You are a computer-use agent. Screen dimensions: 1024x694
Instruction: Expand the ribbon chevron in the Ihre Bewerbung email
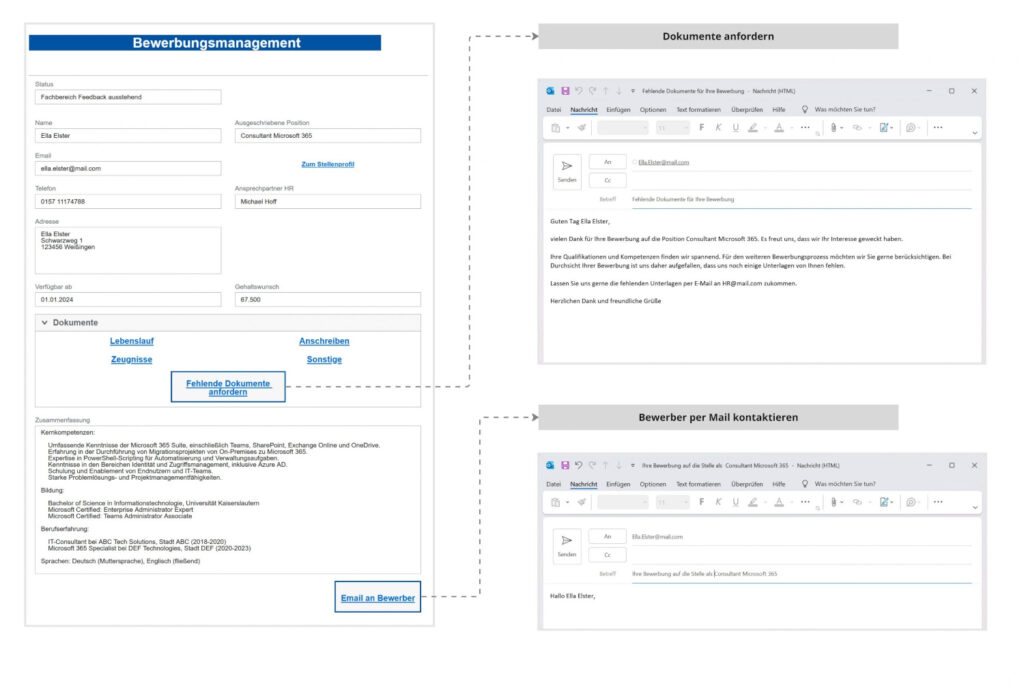click(975, 508)
